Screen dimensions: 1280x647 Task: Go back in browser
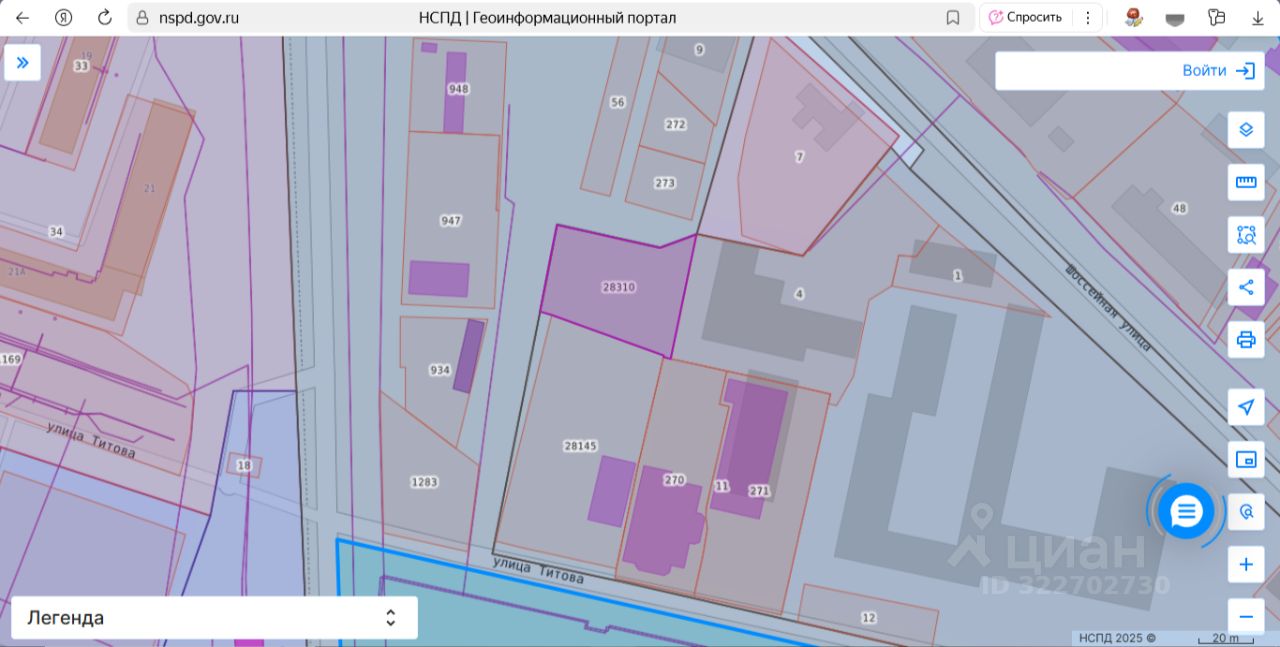22,17
